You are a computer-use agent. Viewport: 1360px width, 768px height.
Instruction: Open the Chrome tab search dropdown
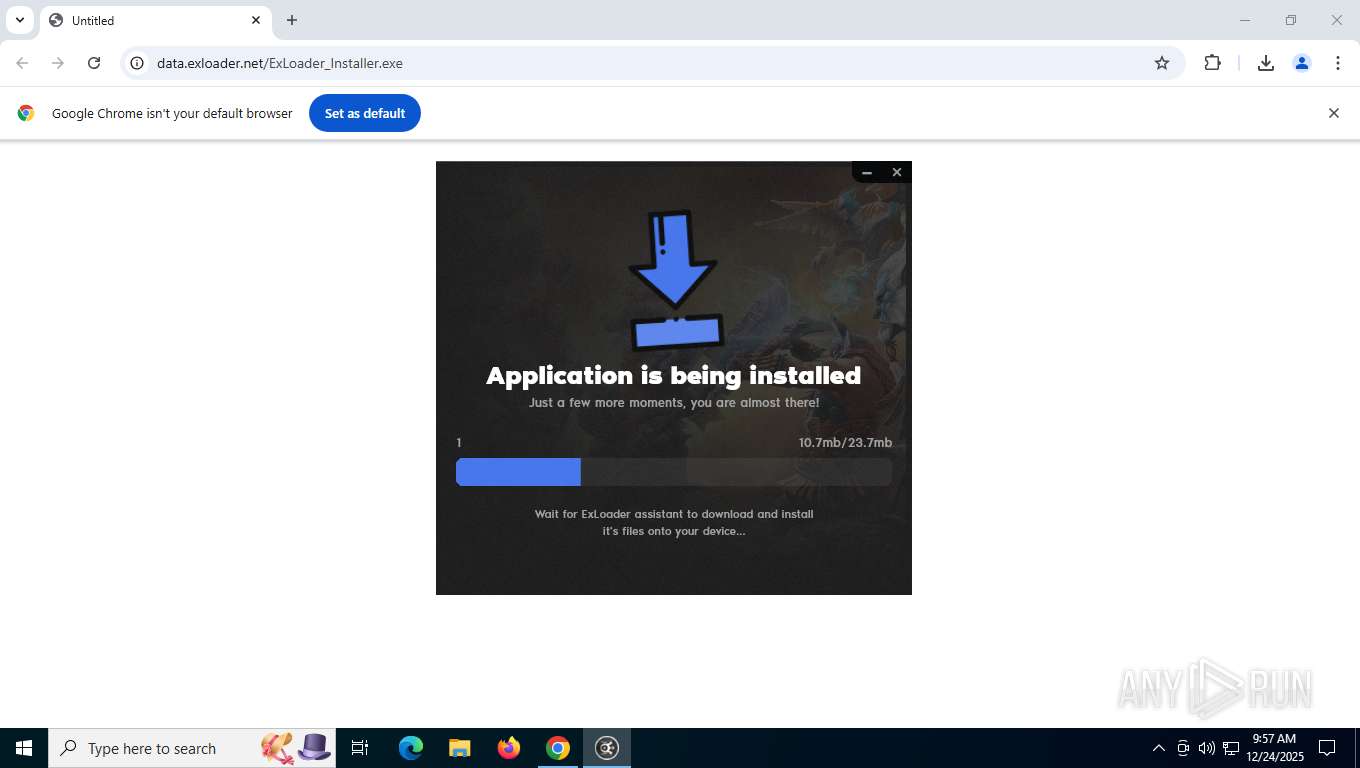pos(20,20)
